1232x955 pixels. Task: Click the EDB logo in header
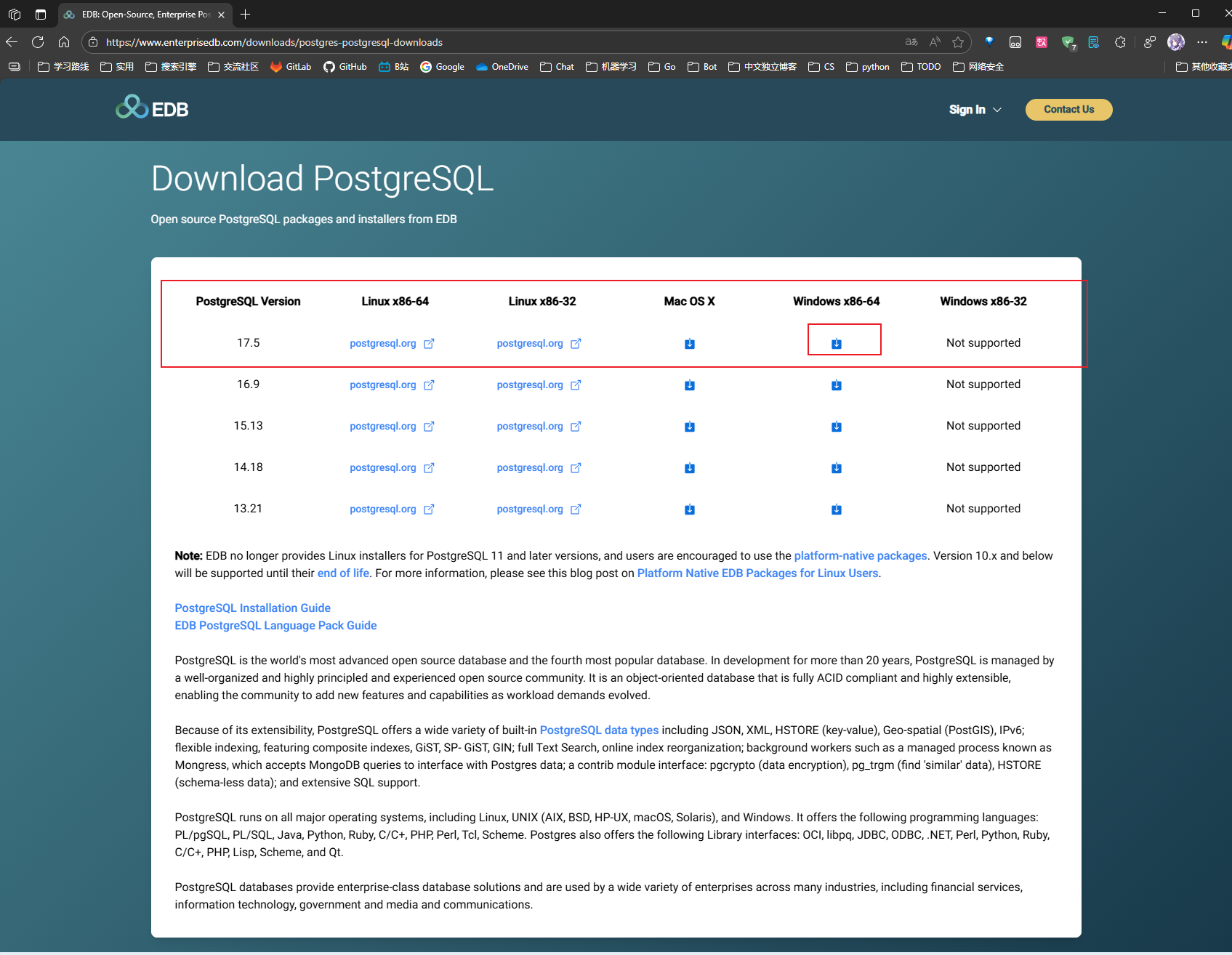click(152, 108)
